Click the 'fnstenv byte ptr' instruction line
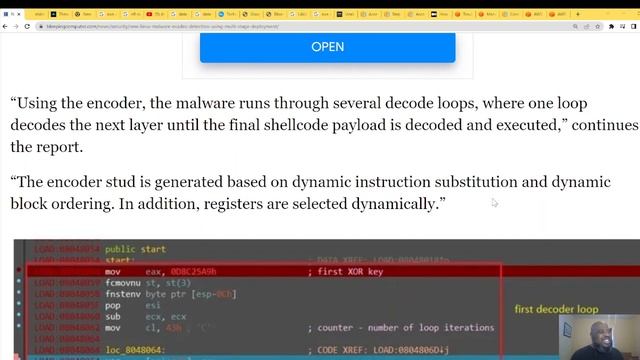The image size is (640, 360). 171,294
